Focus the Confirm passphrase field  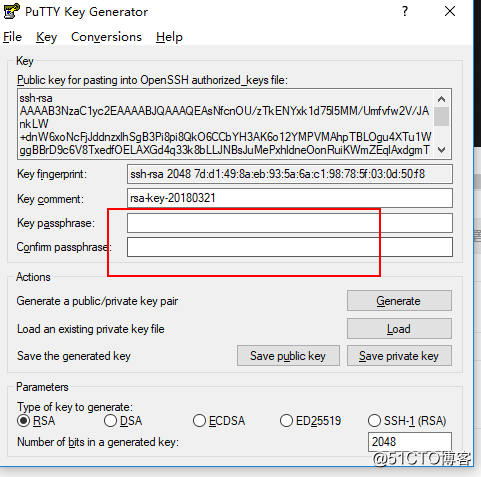290,247
